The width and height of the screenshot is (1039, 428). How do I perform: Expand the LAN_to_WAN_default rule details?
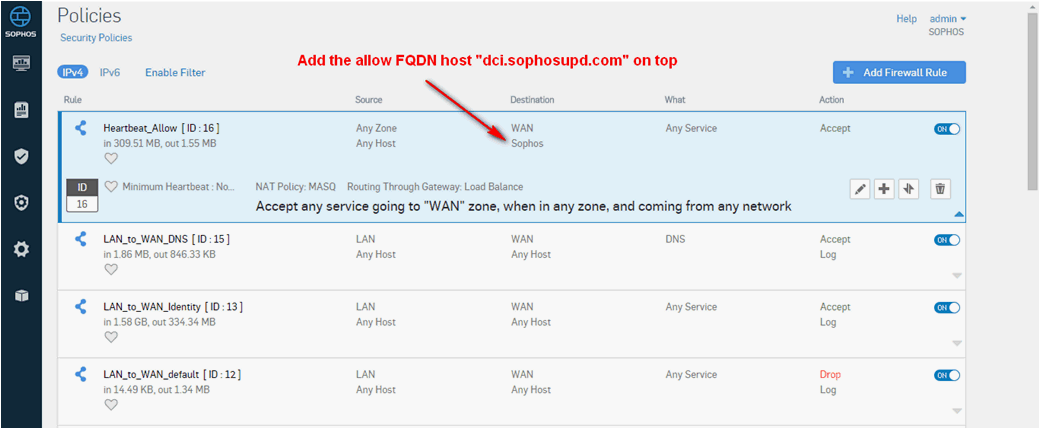[x=956, y=411]
